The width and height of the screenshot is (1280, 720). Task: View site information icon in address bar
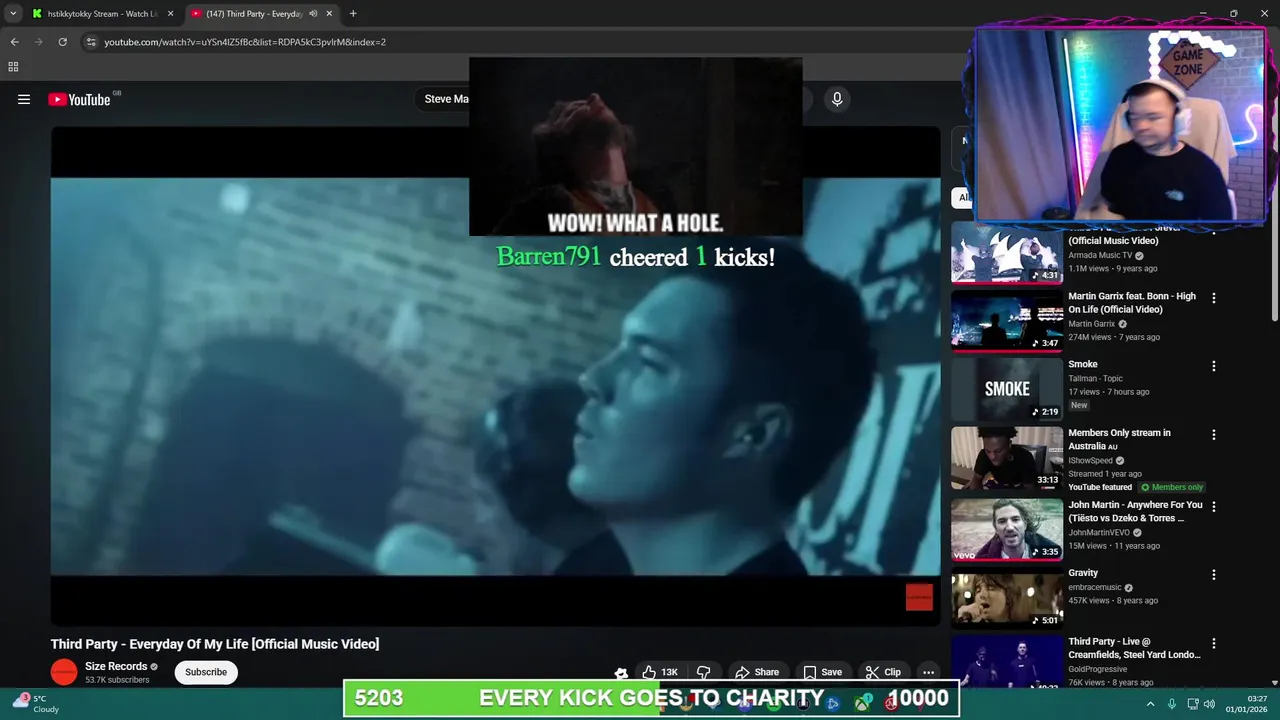coord(91,42)
